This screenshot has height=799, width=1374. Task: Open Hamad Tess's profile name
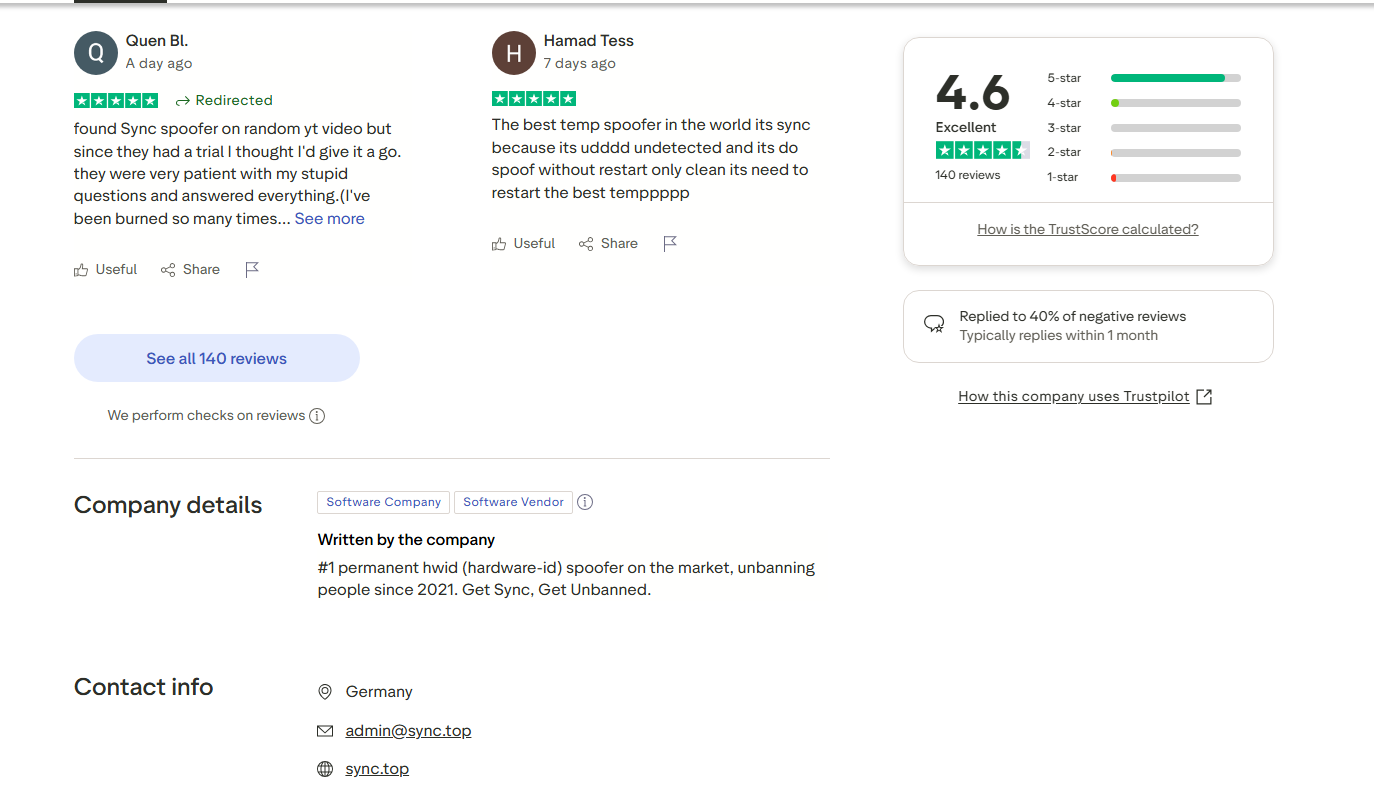coord(589,41)
